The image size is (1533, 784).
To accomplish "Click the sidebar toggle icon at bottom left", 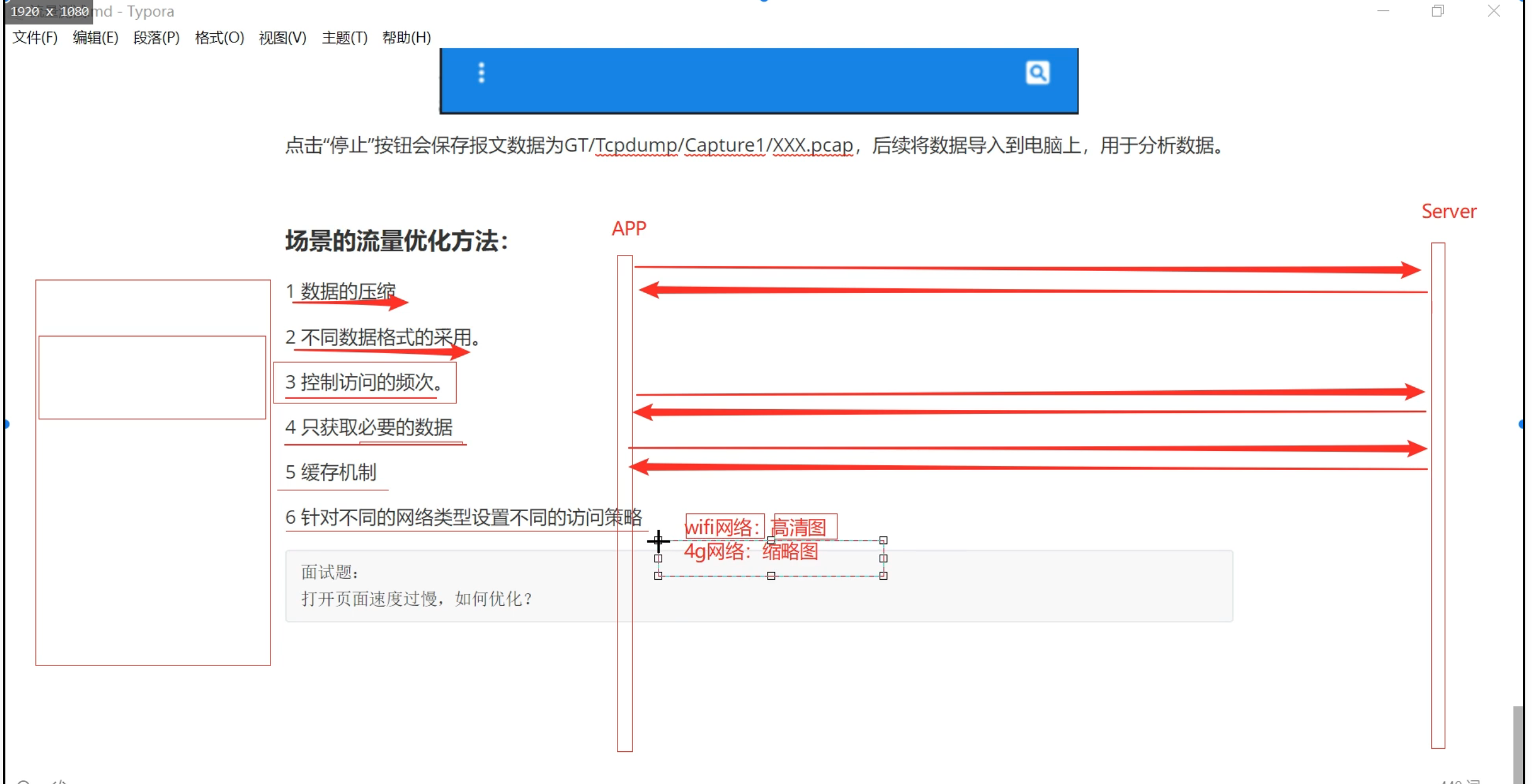I will (24, 782).
